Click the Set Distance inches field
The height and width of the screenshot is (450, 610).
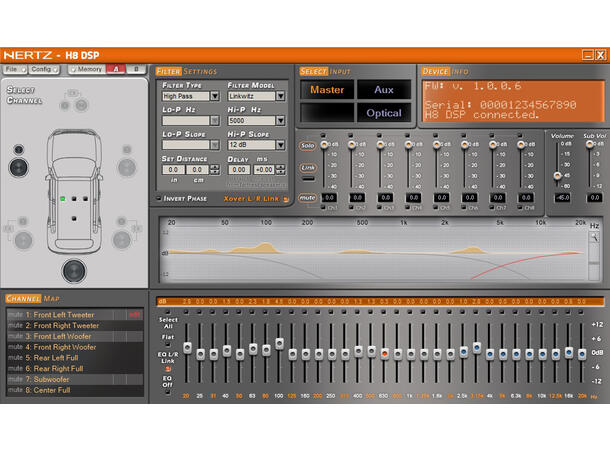tap(173, 170)
